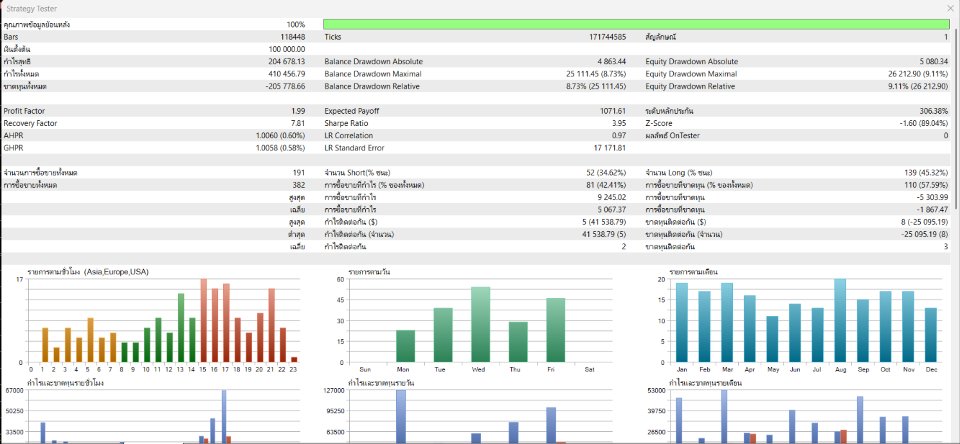Click the "Balance Drawdown Absolute" label
The width and height of the screenshot is (960, 444).
(x=373, y=61)
